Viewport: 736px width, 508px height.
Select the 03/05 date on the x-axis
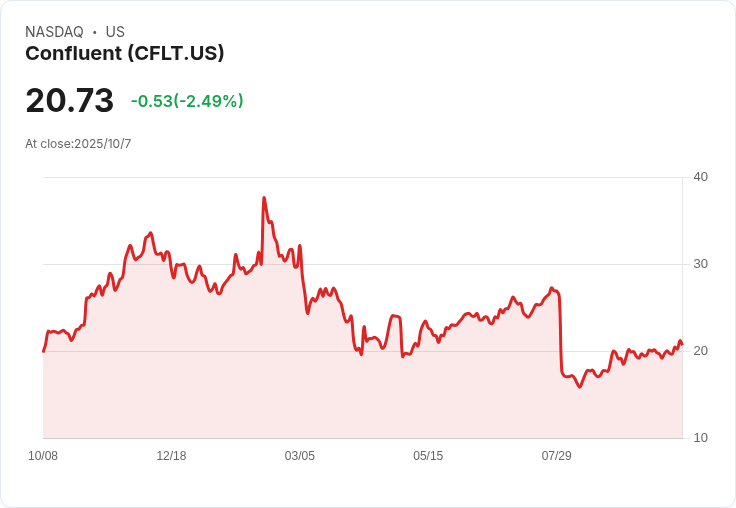(x=299, y=456)
